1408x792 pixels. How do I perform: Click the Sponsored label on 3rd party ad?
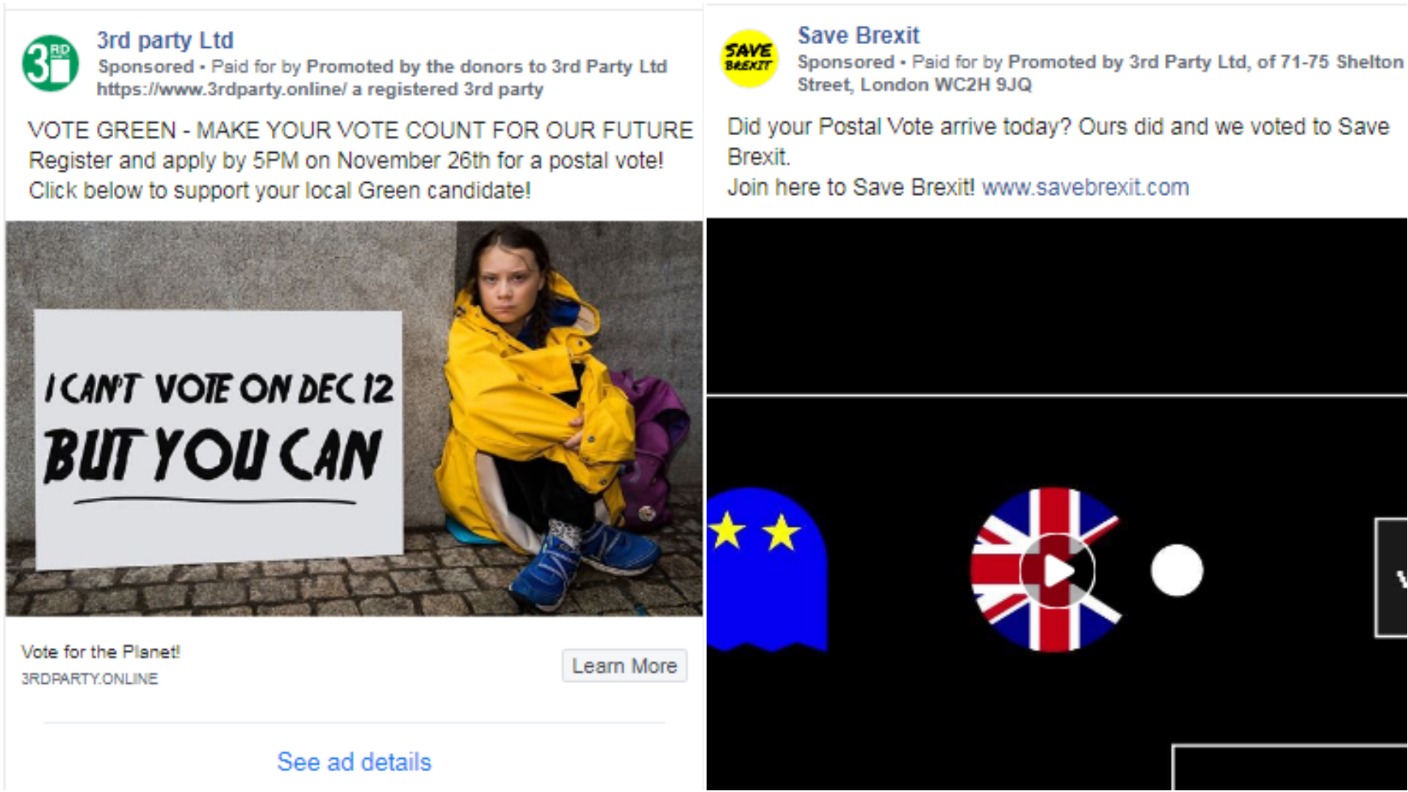145,67
